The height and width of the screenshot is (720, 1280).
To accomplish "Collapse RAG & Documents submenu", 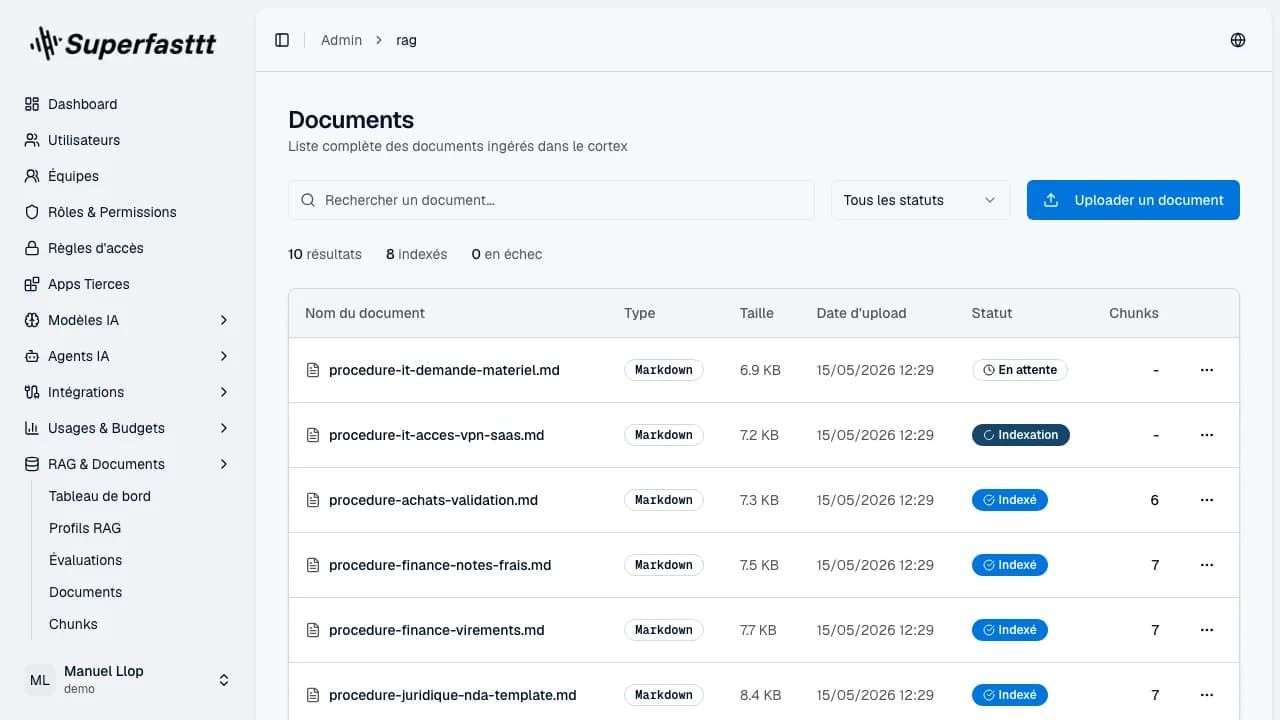I will pos(127,464).
